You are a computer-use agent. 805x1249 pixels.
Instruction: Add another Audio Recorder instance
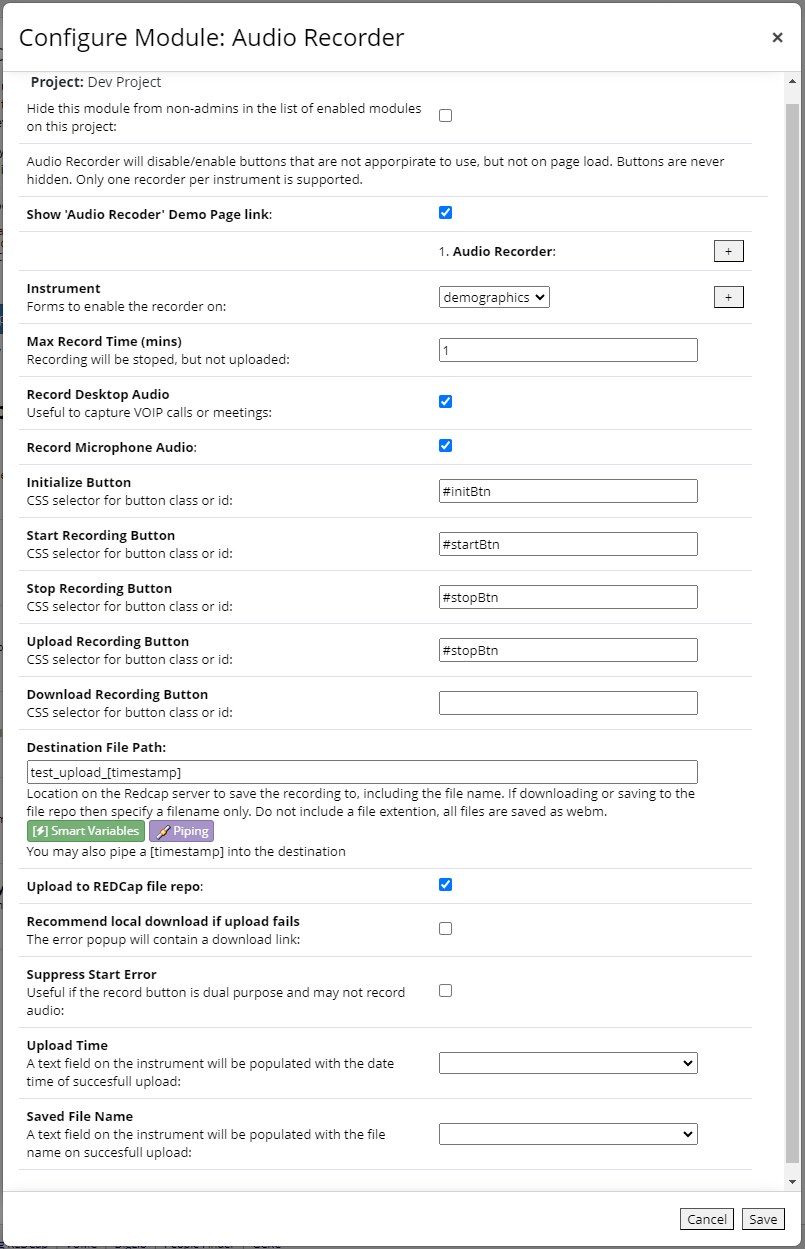(x=728, y=251)
